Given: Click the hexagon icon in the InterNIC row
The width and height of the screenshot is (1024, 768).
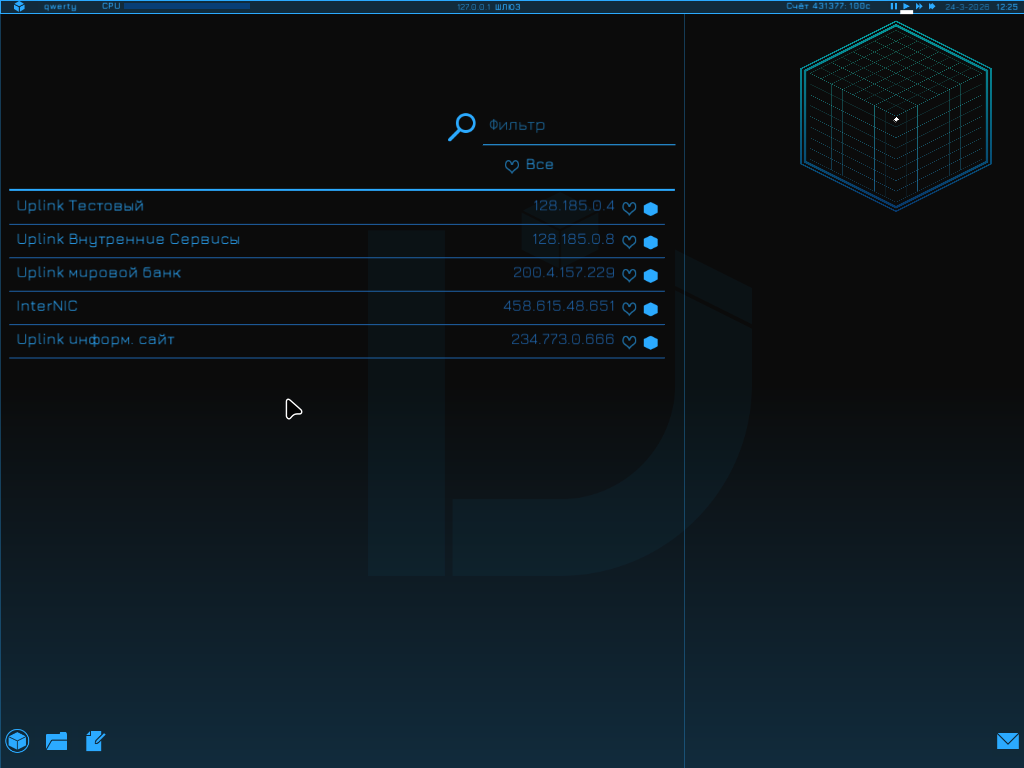Looking at the screenshot, I should (x=651, y=309).
